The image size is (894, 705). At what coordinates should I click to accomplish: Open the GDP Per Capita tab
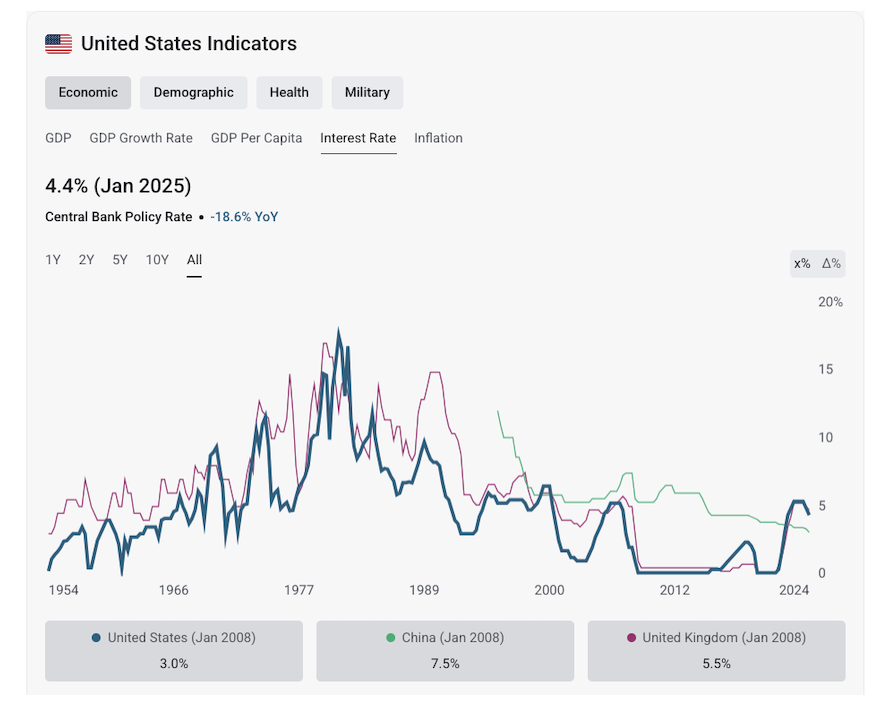[256, 138]
